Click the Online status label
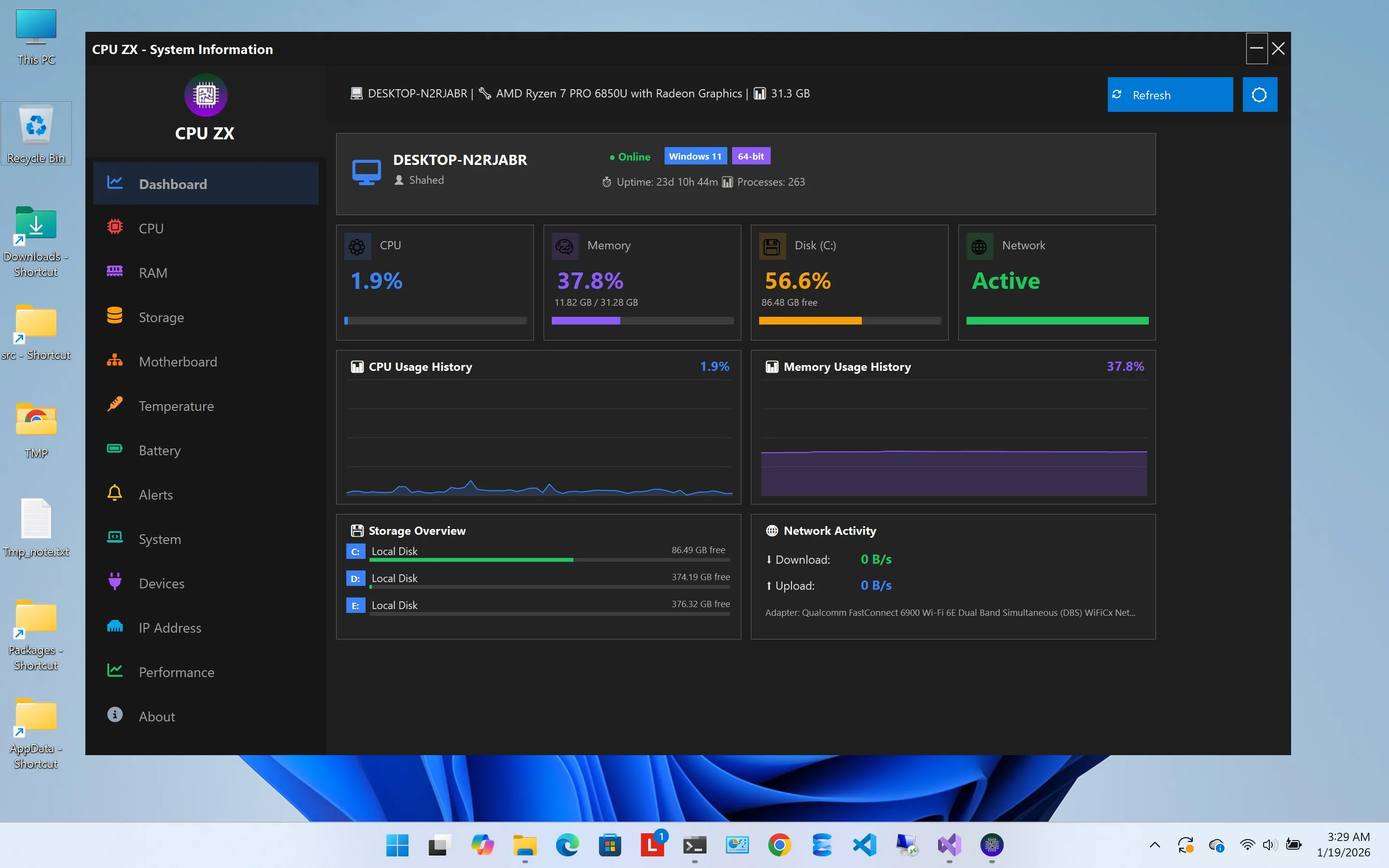The height and width of the screenshot is (868, 1389). coord(630,157)
